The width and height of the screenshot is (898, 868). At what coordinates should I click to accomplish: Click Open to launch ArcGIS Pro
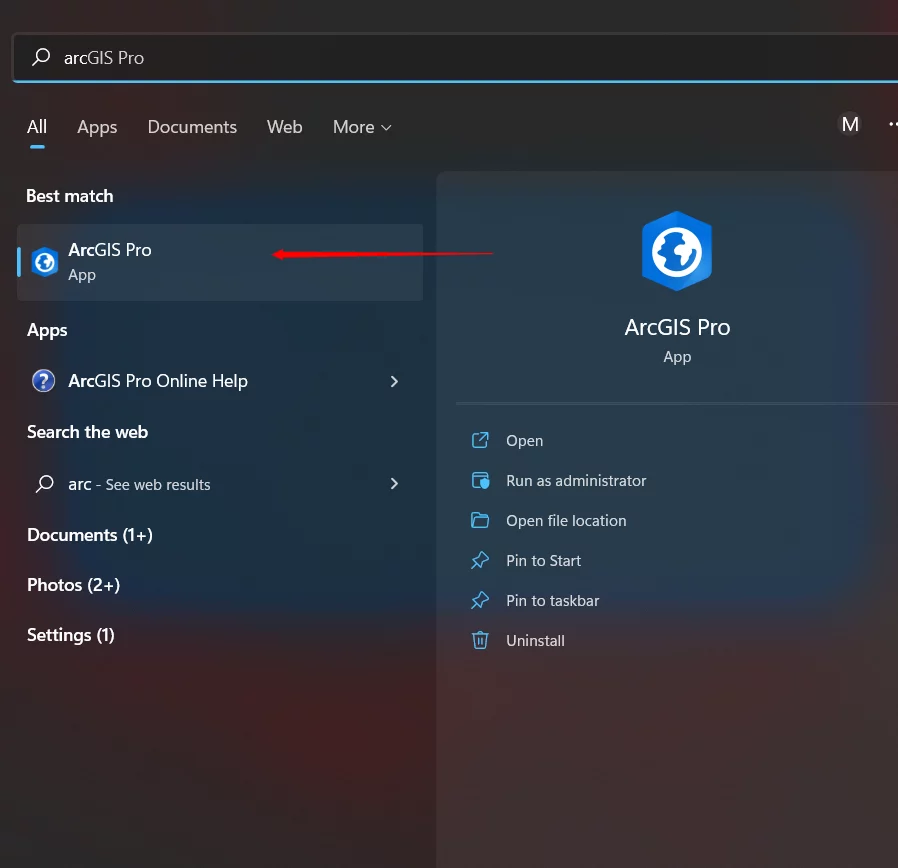coord(525,440)
